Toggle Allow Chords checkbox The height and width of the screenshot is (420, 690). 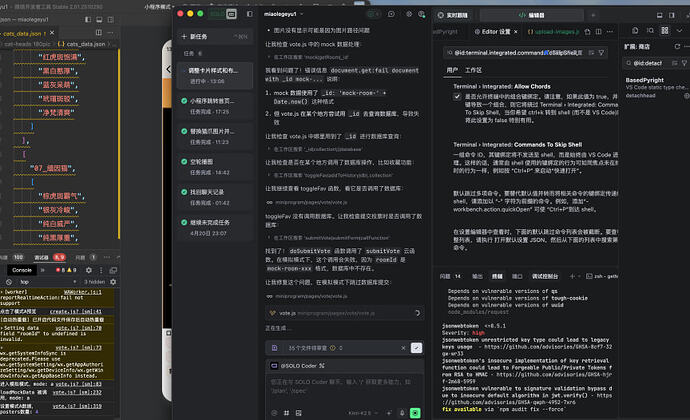[457, 96]
